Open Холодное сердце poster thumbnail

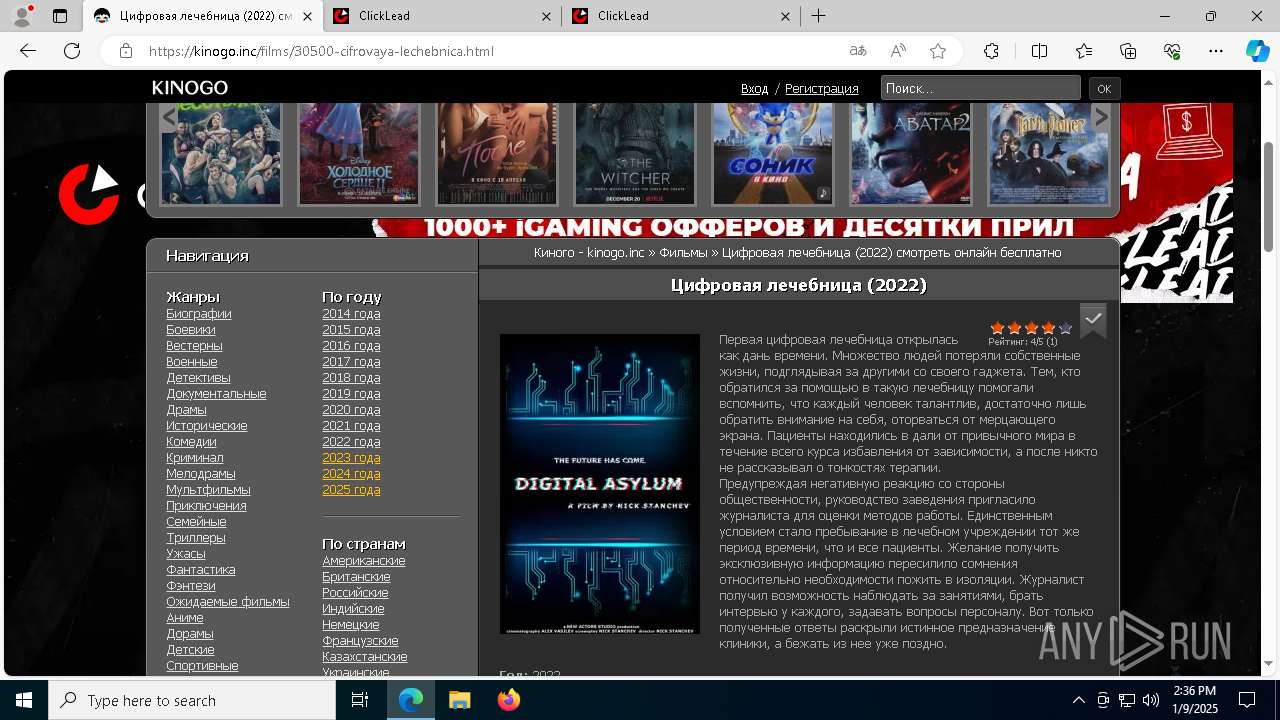[x=359, y=153]
